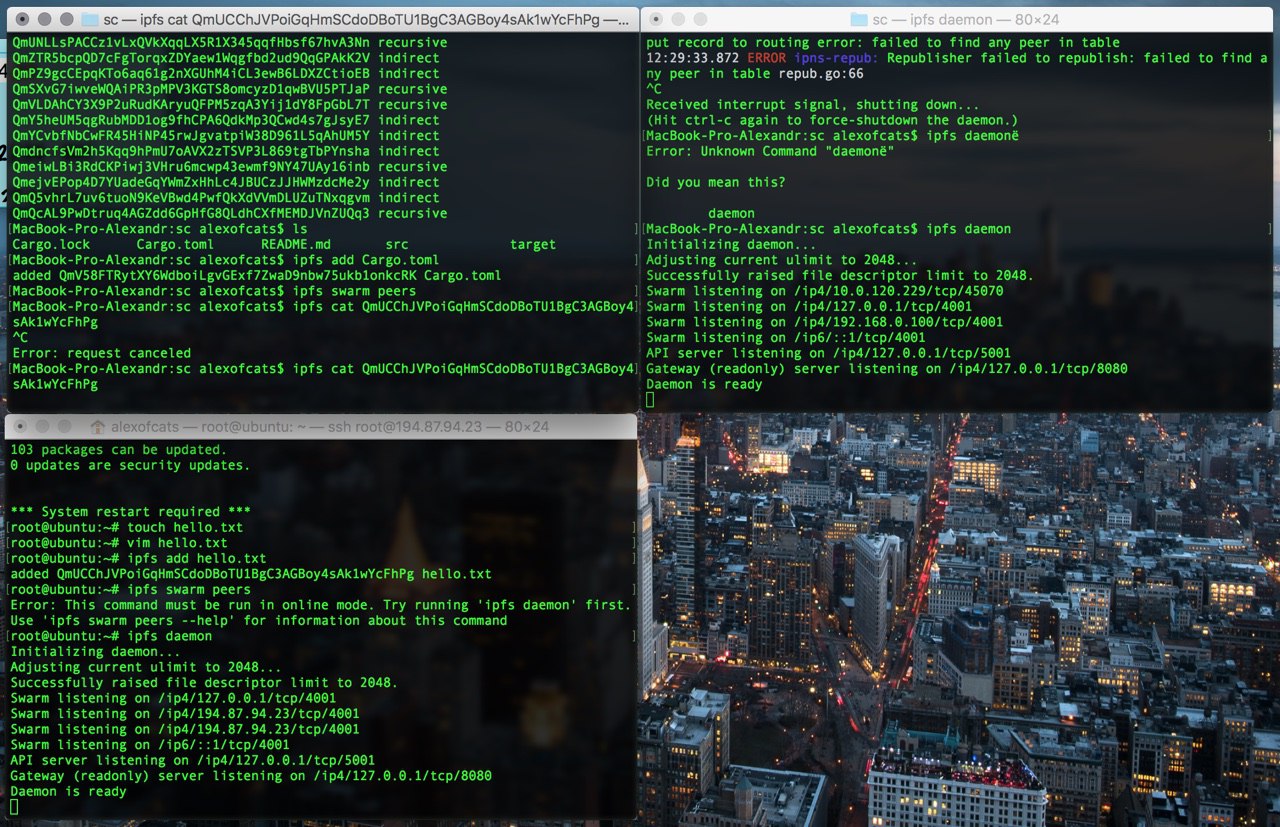This screenshot has height=827, width=1280.
Task: Click the "ipfs add hello.txt" command
Action: pos(197,558)
